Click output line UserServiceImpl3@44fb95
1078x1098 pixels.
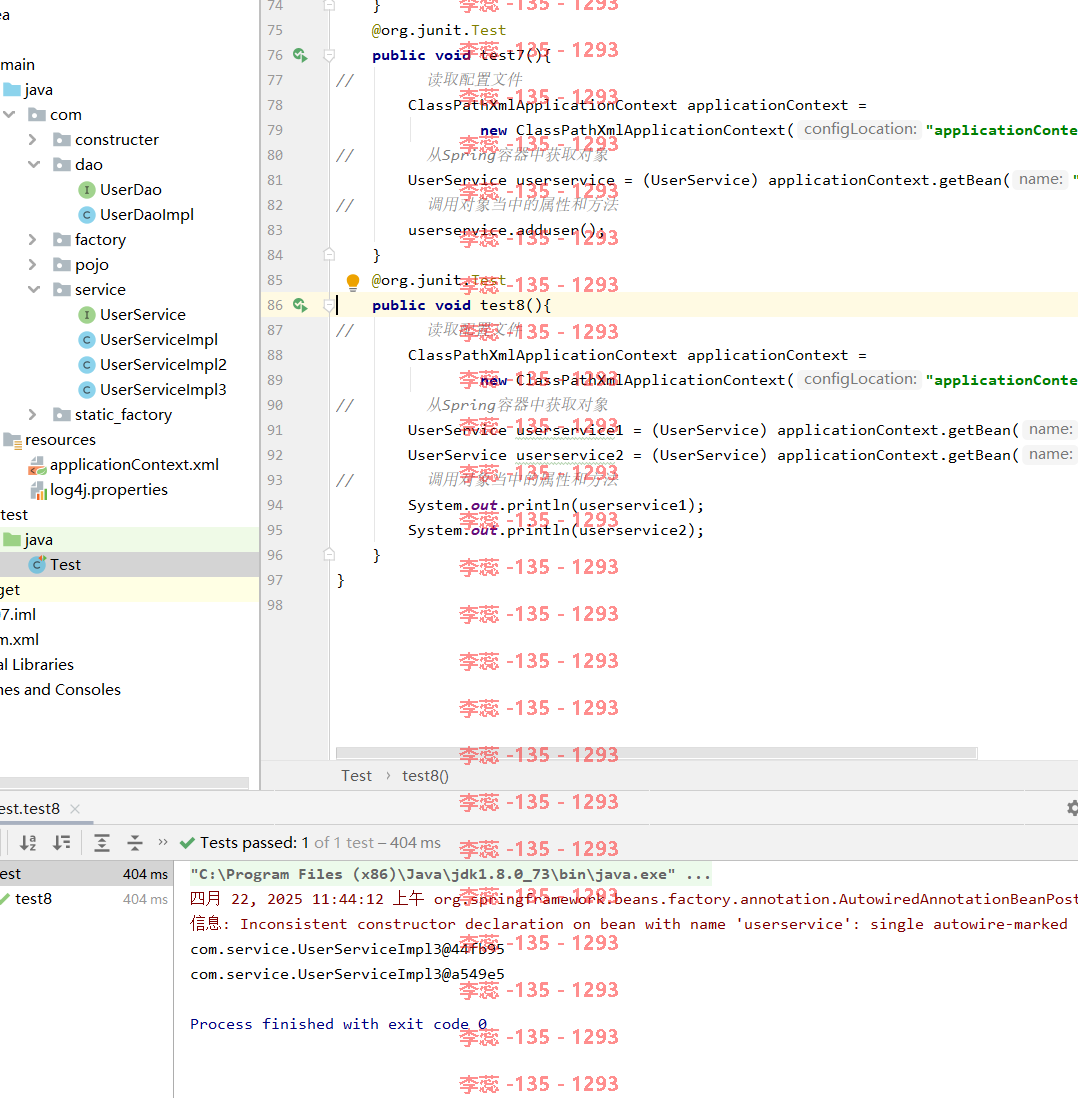347,949
